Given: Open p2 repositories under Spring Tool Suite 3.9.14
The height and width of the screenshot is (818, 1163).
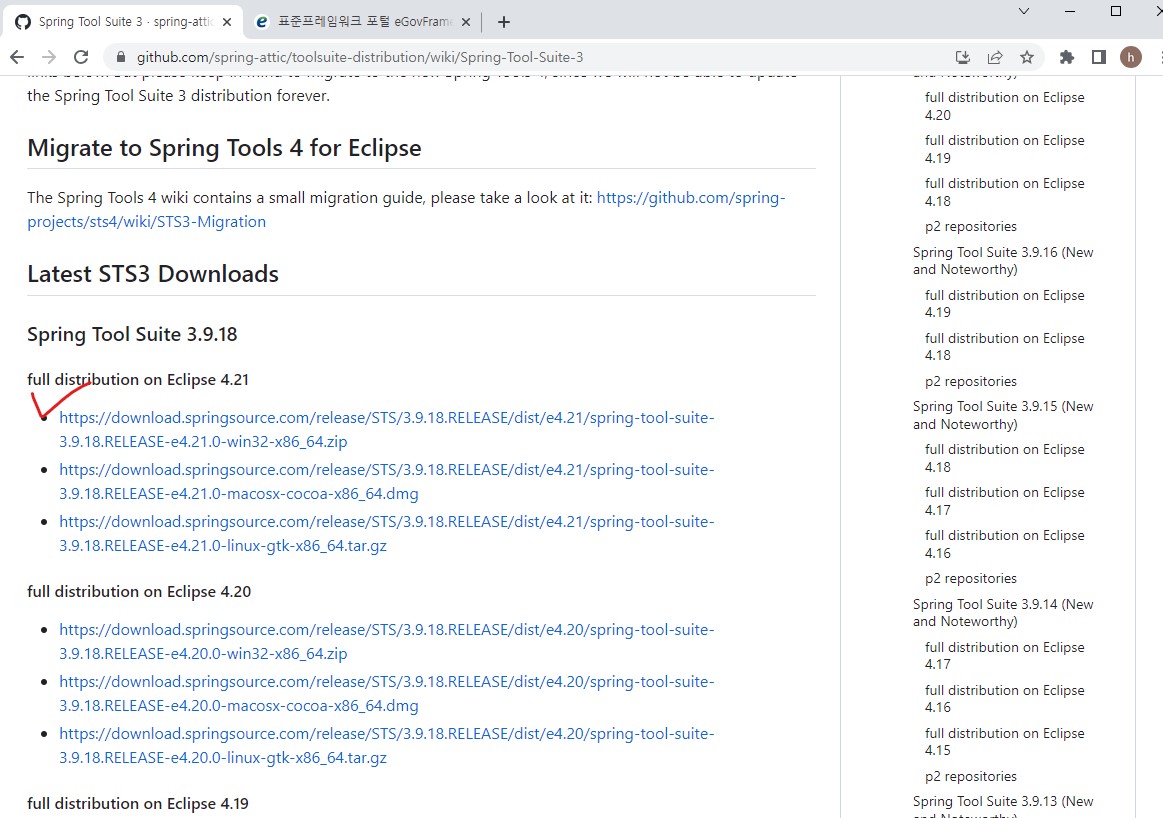Looking at the screenshot, I should 971,776.
